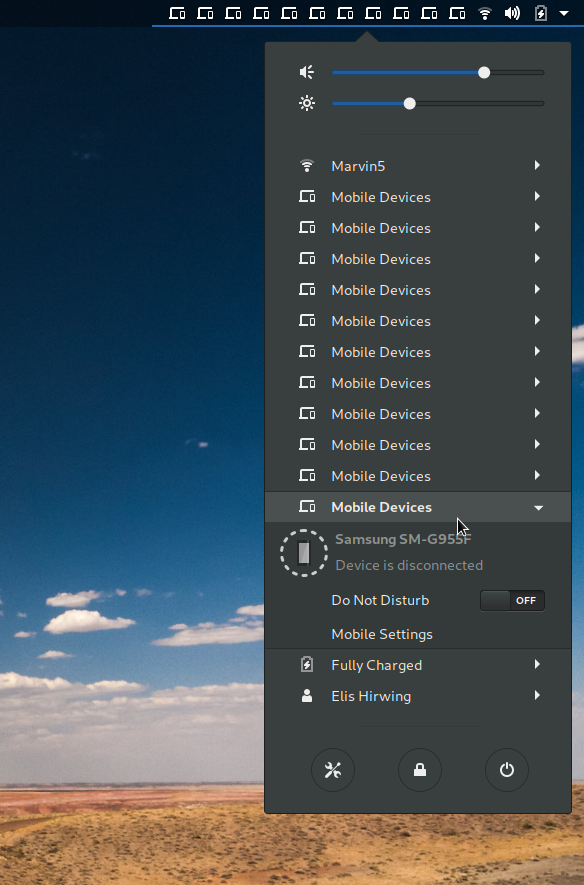Set the volume slider handle

point(484,73)
